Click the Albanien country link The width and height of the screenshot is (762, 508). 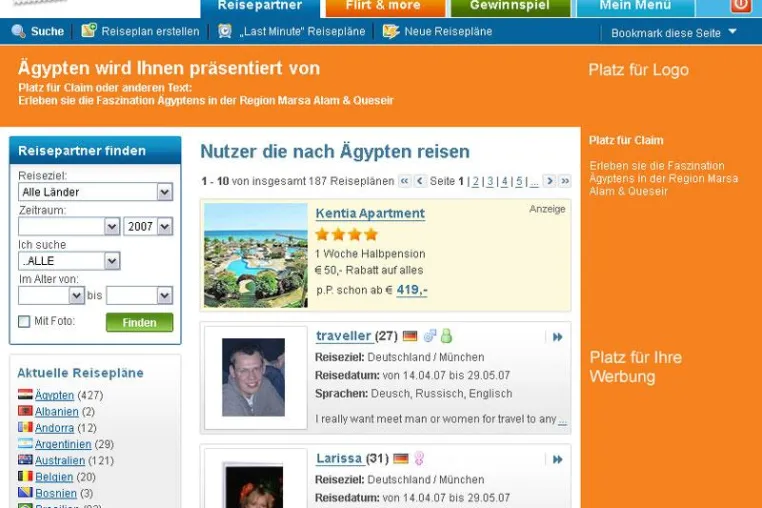(x=56, y=412)
